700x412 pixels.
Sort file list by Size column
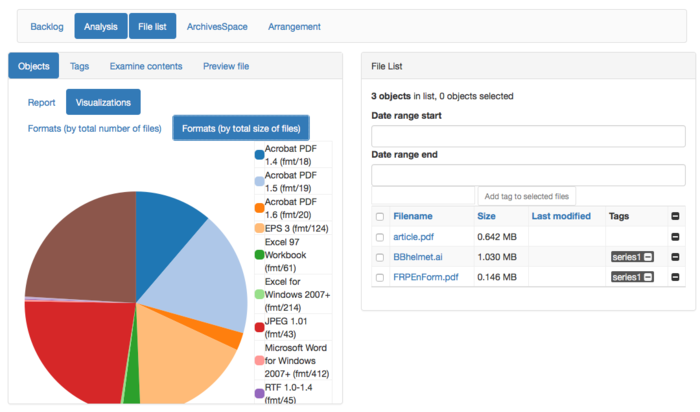pyautogui.click(x=486, y=216)
